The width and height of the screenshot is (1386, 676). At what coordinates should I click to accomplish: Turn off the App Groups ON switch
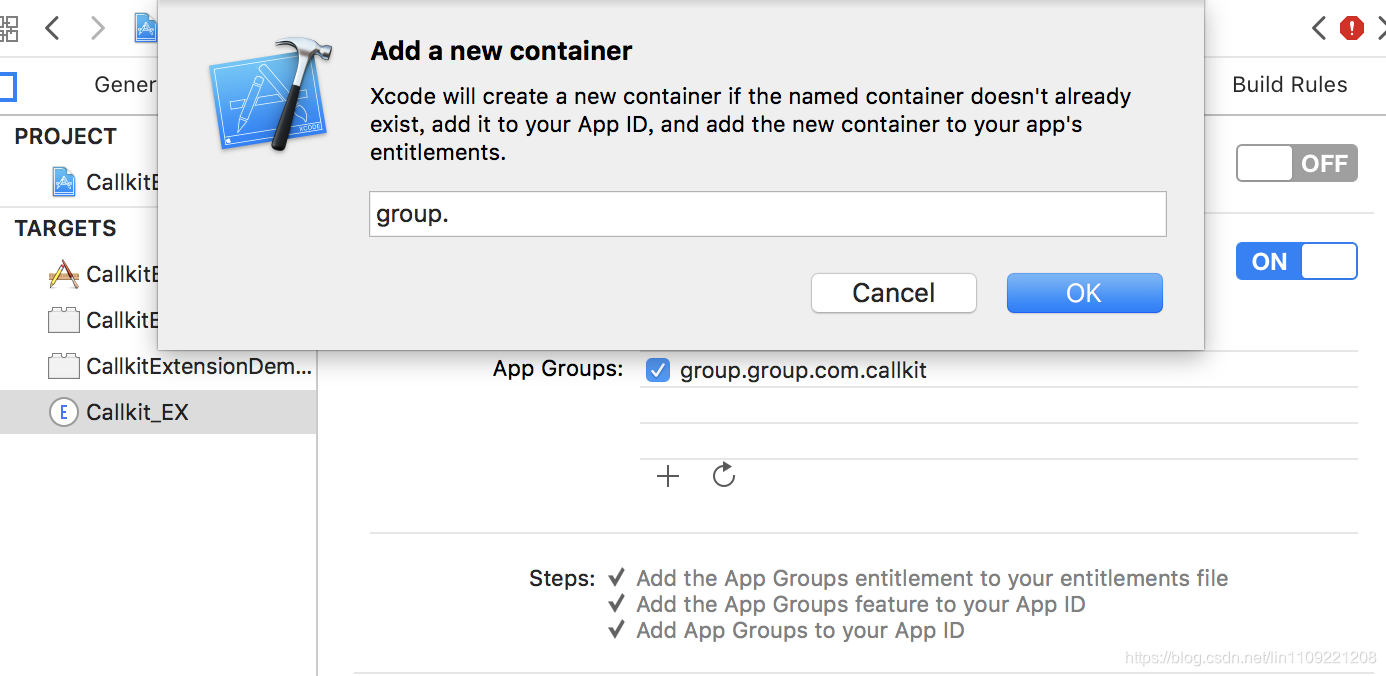[x=1297, y=261]
